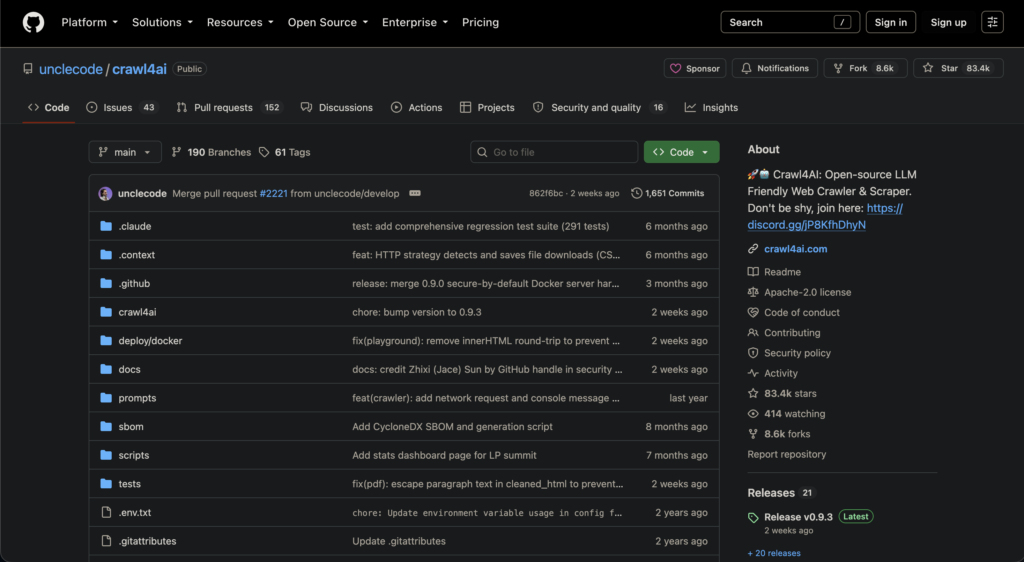Open Security policy link

(790, 352)
